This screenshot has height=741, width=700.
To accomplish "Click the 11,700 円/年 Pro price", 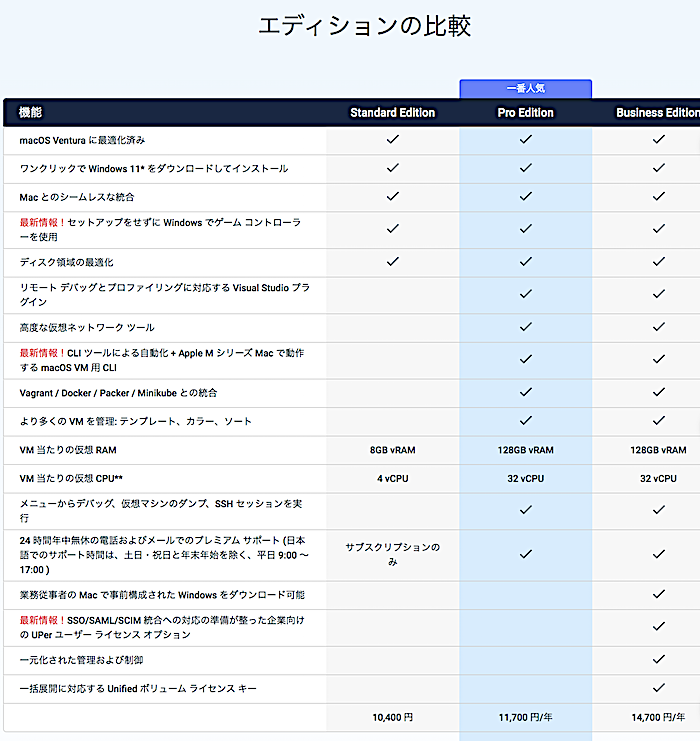I will [525, 717].
